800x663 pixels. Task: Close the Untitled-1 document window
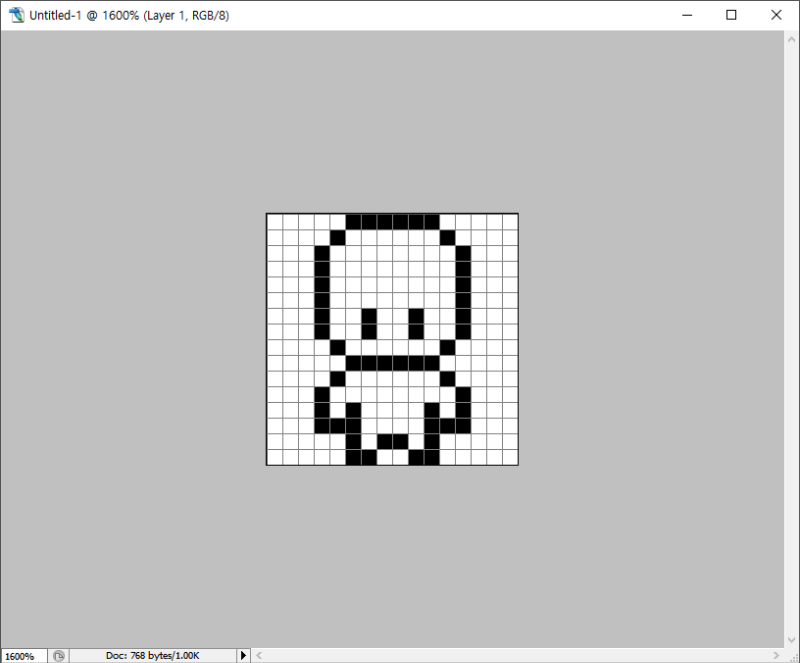pyautogui.click(x=776, y=15)
